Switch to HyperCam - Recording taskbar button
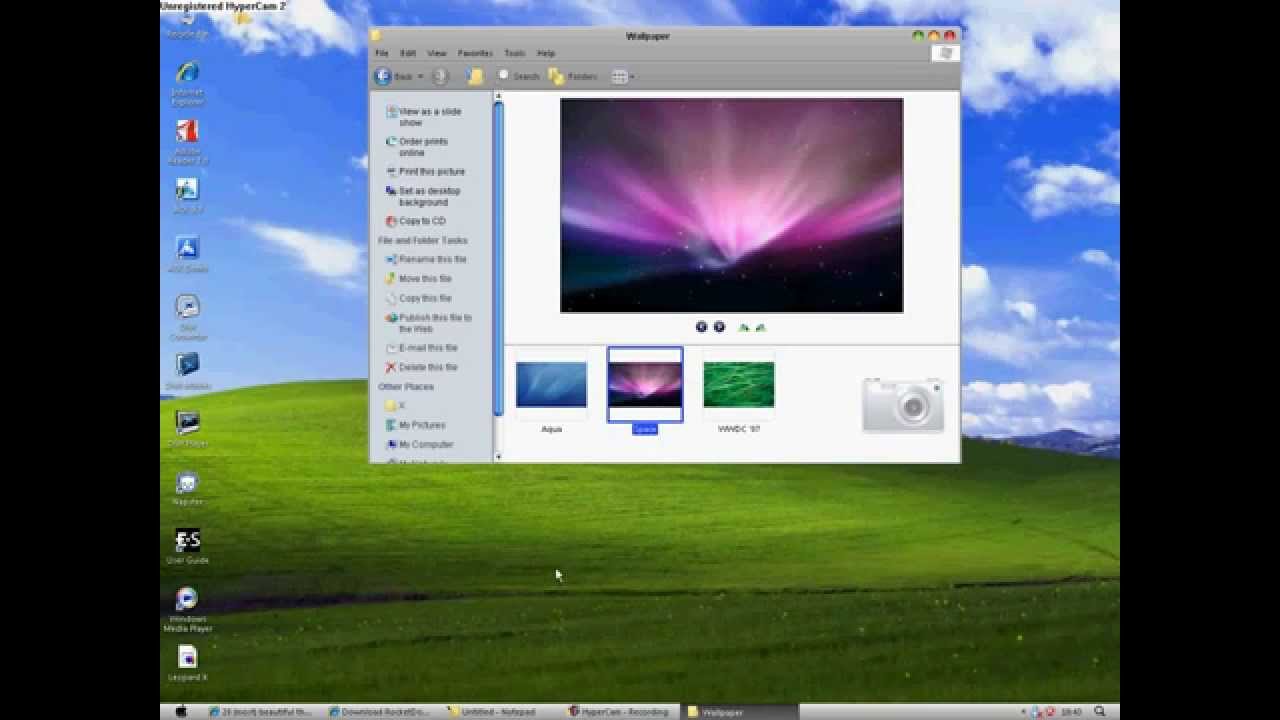Screen dimensions: 1280x720 pos(620,712)
